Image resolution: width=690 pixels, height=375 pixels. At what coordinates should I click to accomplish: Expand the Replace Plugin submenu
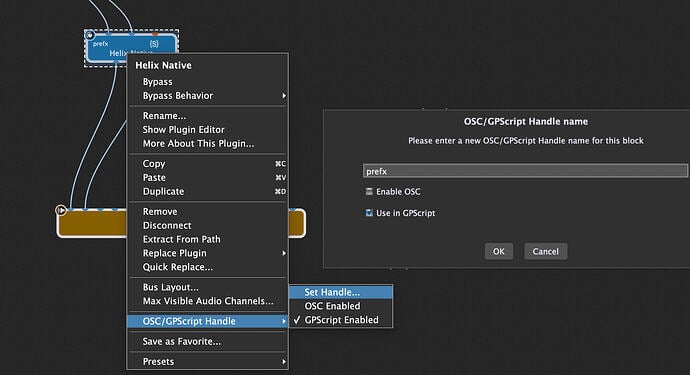coord(208,253)
